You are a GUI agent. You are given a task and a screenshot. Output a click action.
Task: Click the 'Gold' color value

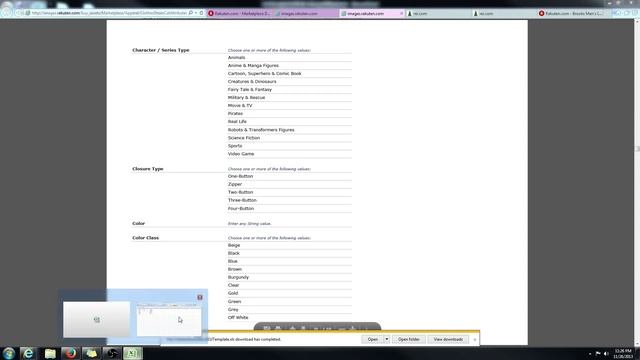233,293
